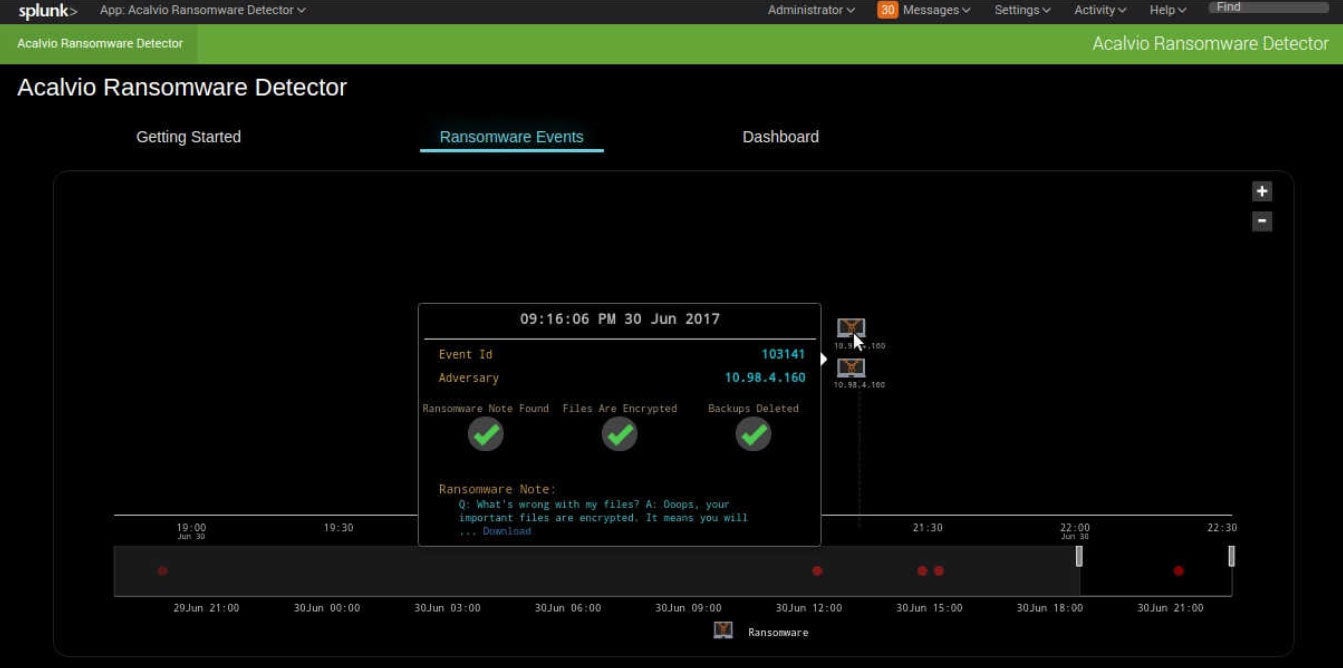
Task: Open the App: Acalvio Ransomware Detector dropdown
Action: [x=203, y=10]
